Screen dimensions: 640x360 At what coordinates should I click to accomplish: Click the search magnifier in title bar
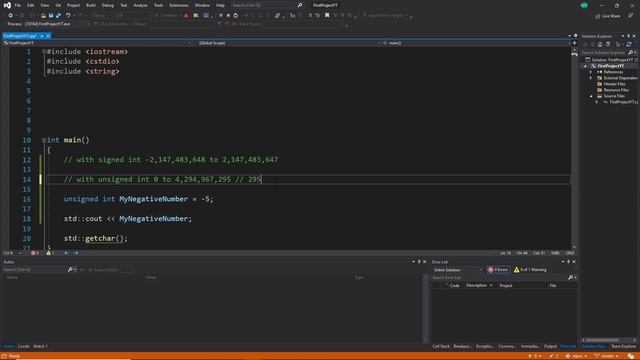tap(300, 5)
